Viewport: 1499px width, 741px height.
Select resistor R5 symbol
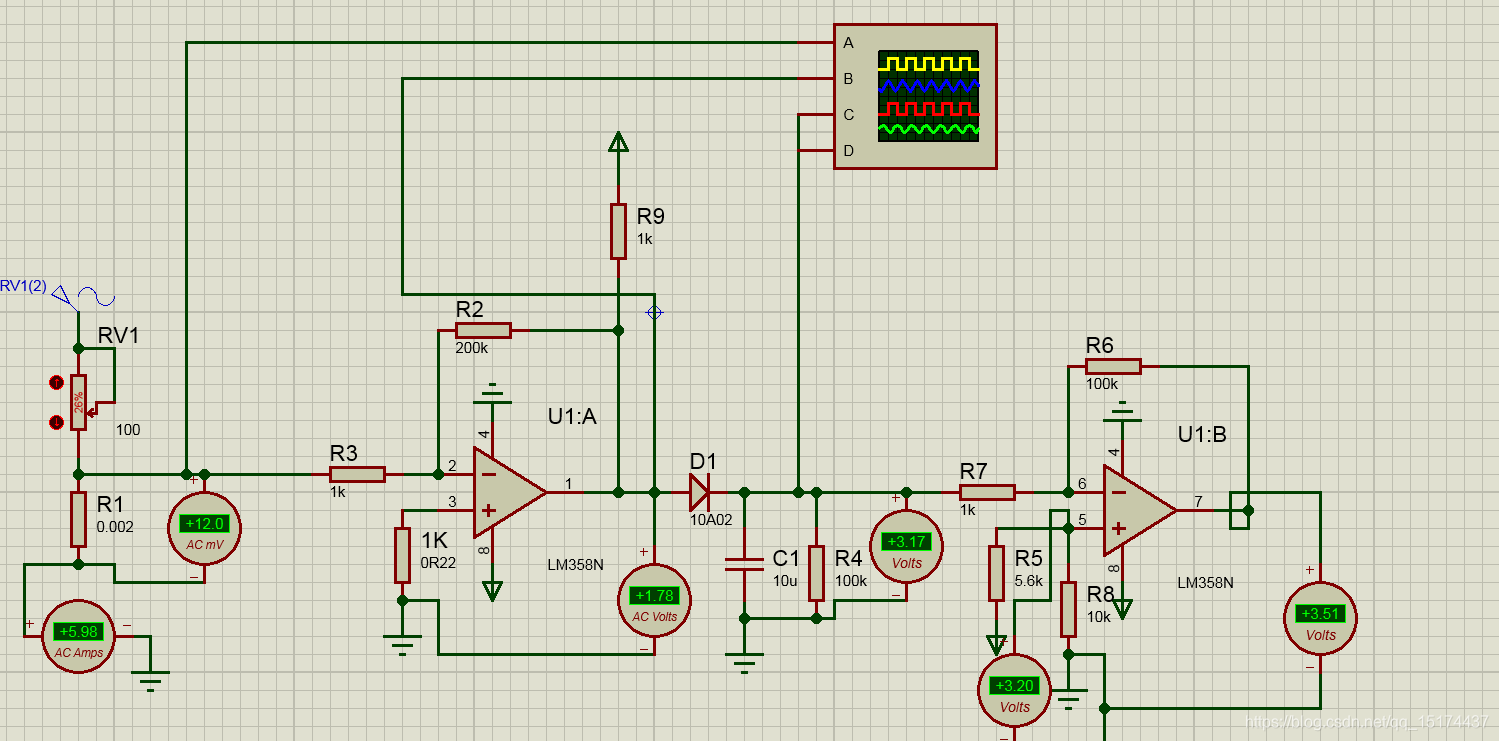tap(996, 573)
